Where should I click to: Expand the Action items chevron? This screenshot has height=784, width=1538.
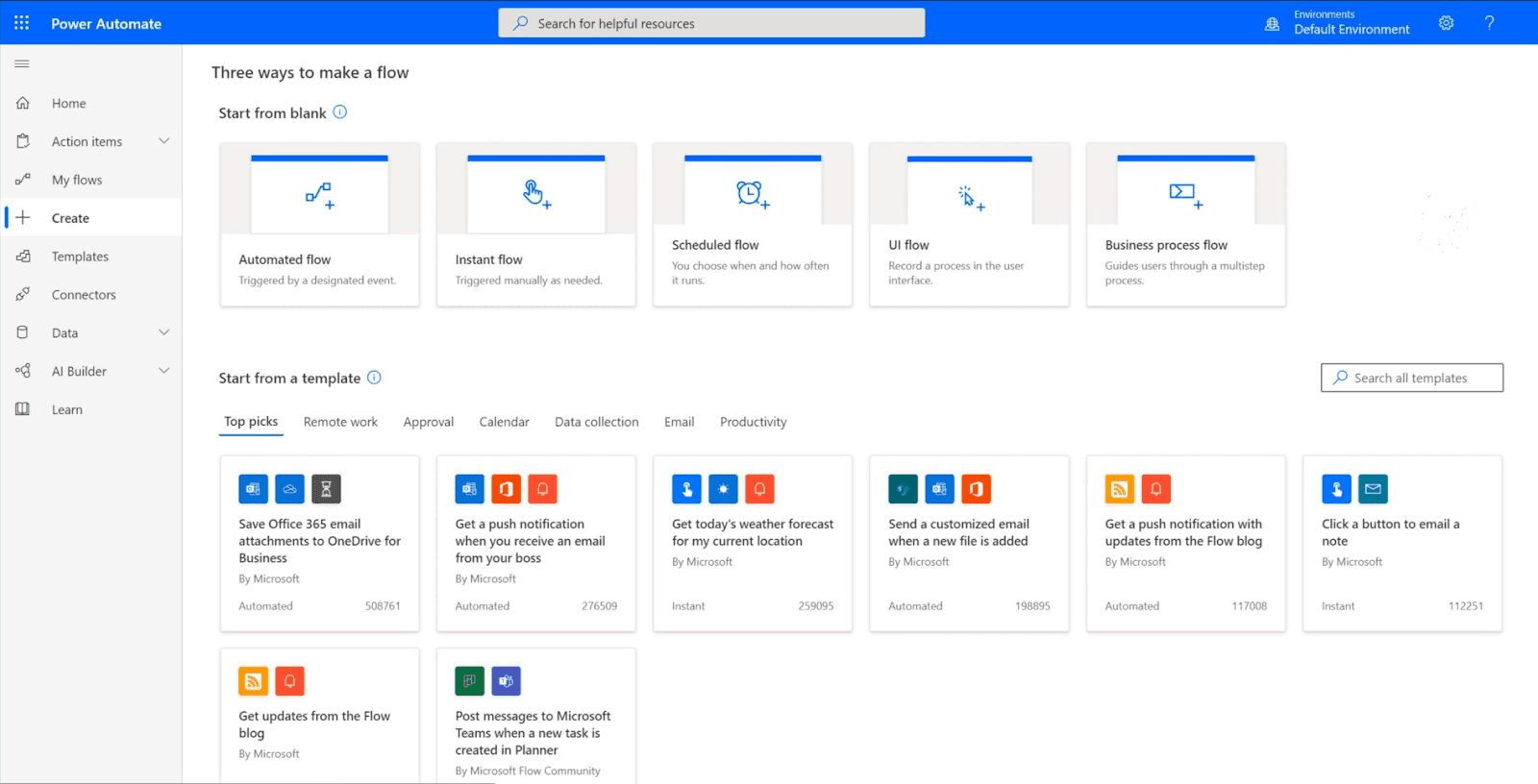(163, 141)
